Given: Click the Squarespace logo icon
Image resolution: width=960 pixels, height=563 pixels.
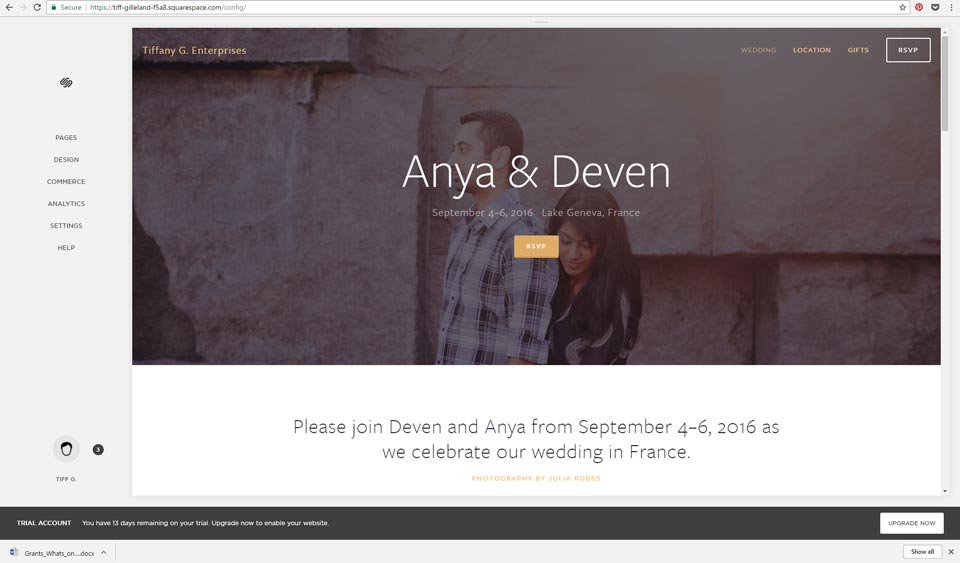Looking at the screenshot, I should (x=66, y=83).
